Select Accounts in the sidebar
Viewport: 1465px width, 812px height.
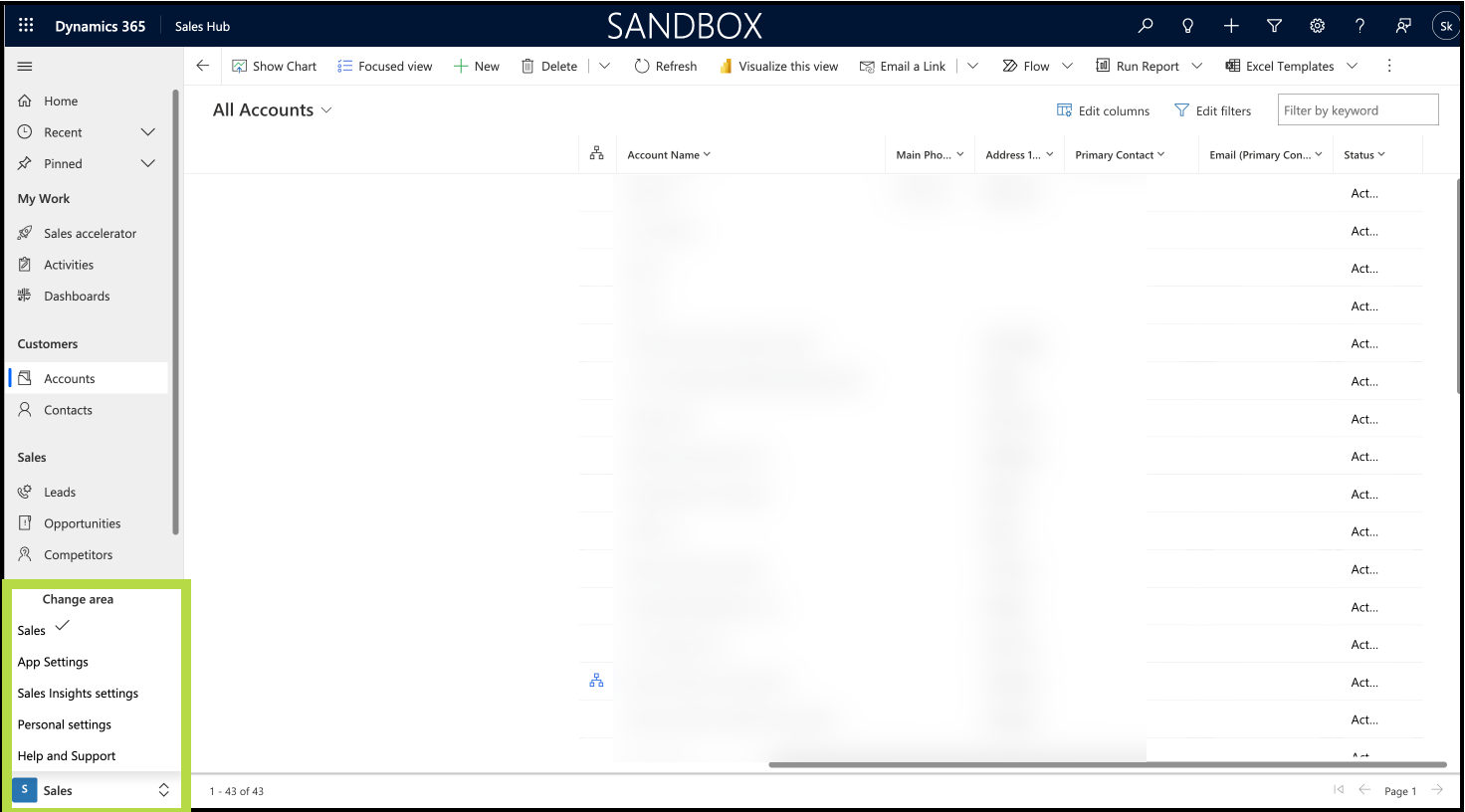(88, 378)
